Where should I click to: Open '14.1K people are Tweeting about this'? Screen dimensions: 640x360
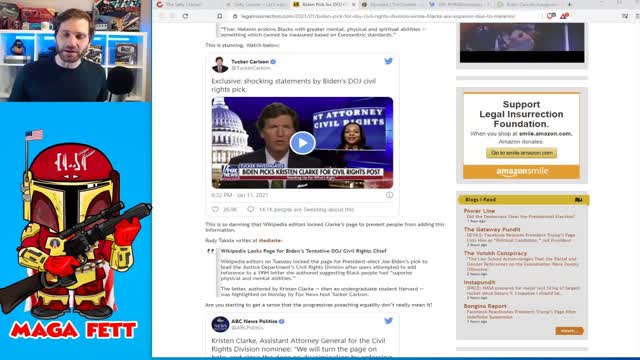click(306, 209)
